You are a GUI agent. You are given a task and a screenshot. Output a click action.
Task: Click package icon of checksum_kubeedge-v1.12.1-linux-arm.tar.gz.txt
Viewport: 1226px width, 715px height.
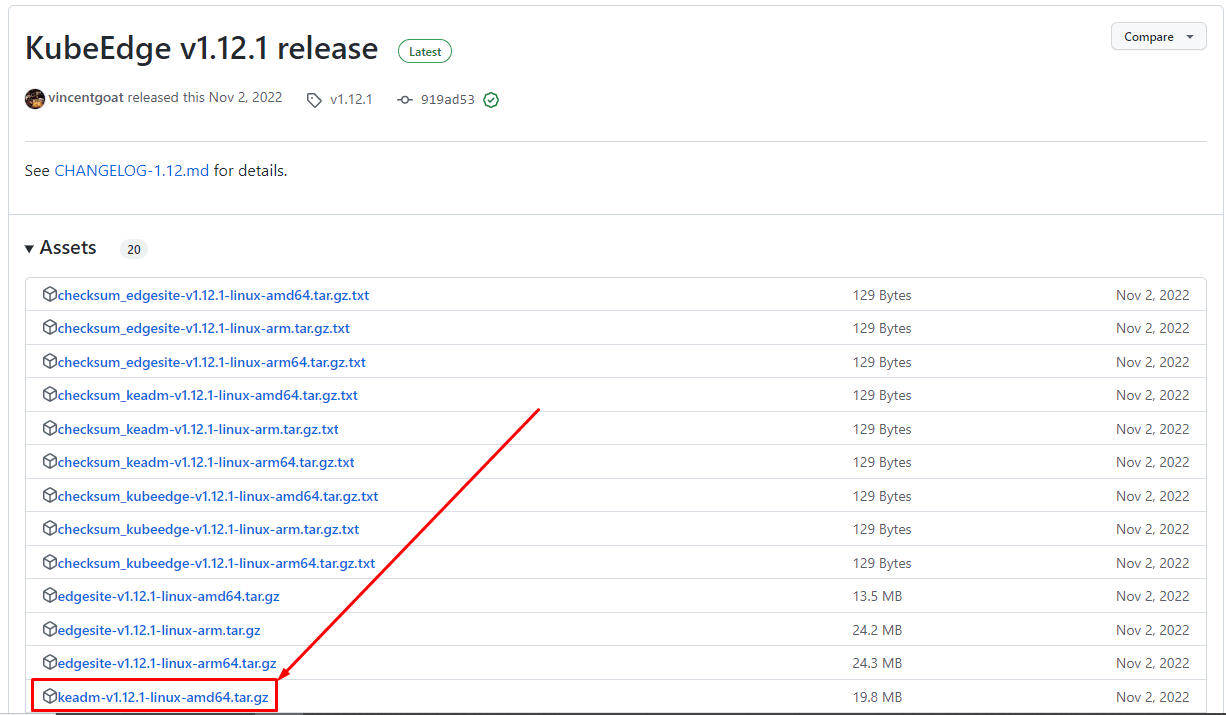tap(50, 529)
